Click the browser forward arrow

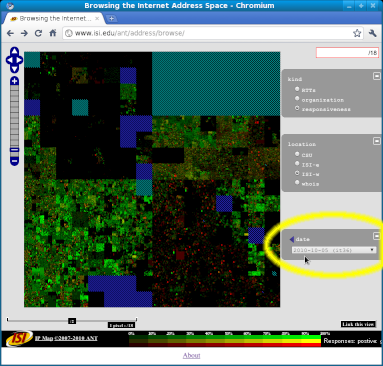(24, 33)
